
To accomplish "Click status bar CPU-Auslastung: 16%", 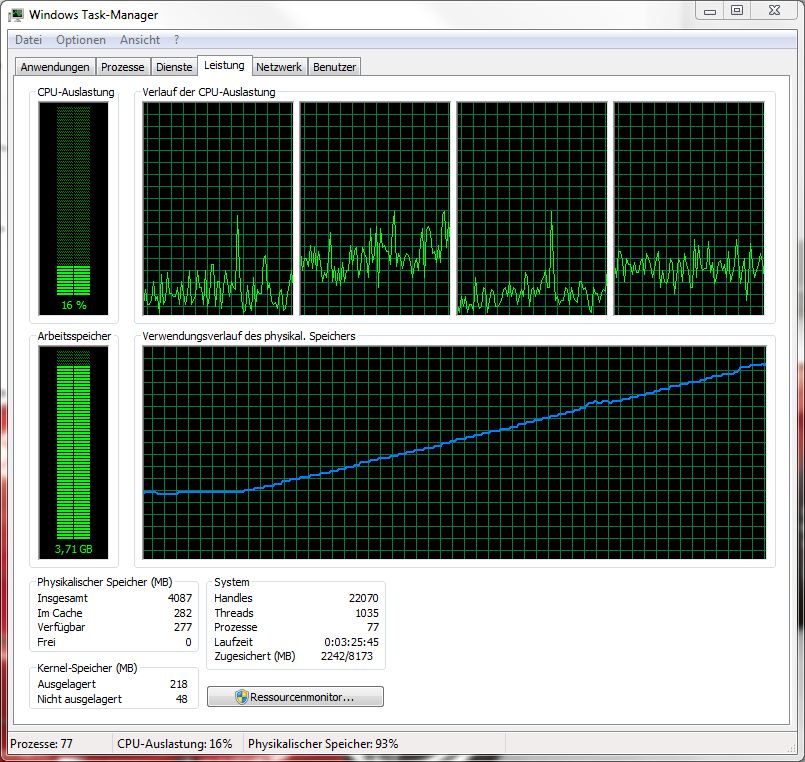I will (x=175, y=744).
